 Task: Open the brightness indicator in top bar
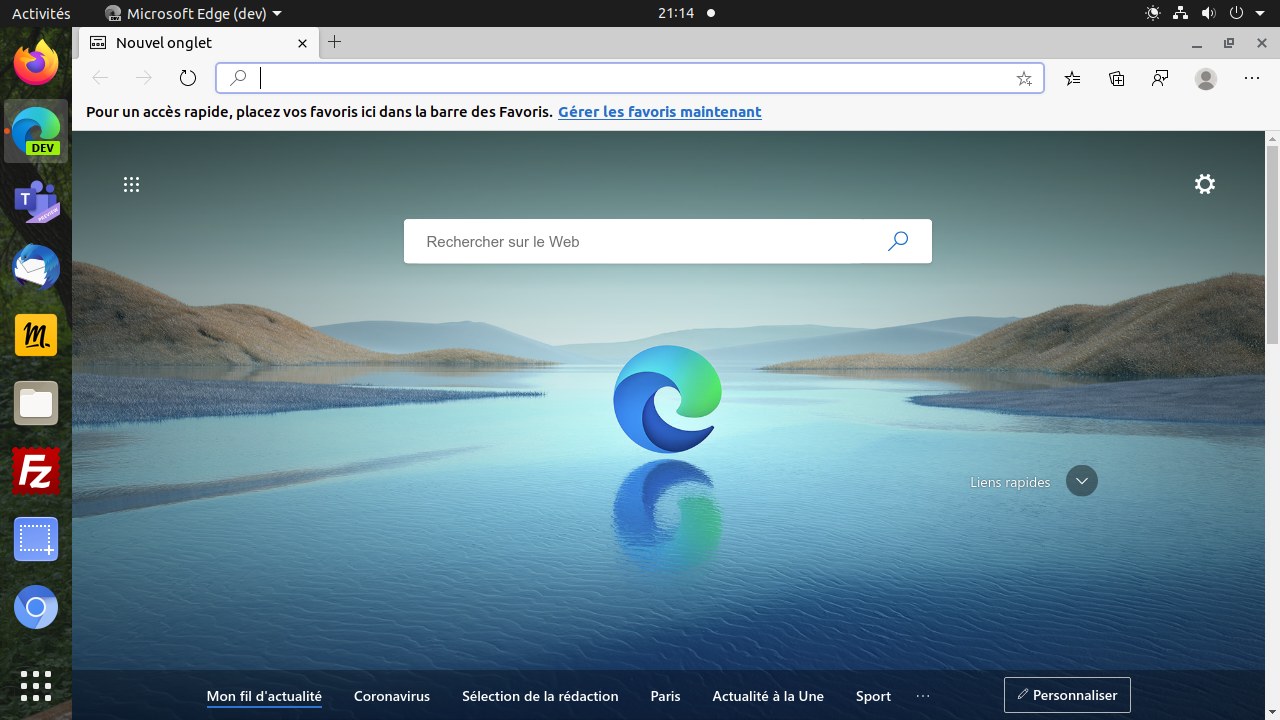click(1153, 13)
